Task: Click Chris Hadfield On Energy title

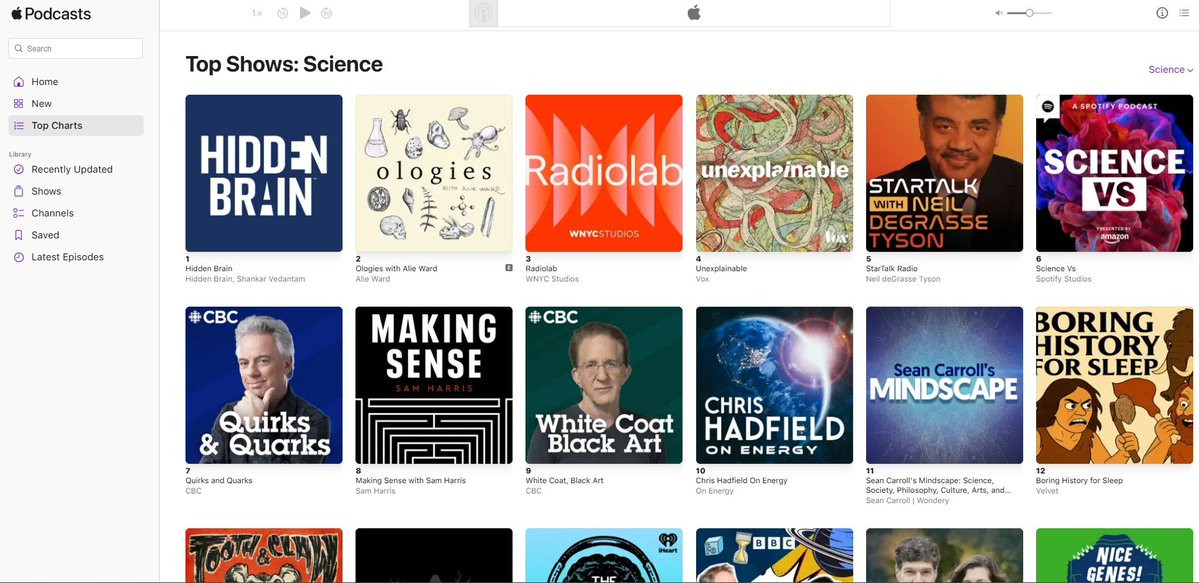Action: (742, 480)
